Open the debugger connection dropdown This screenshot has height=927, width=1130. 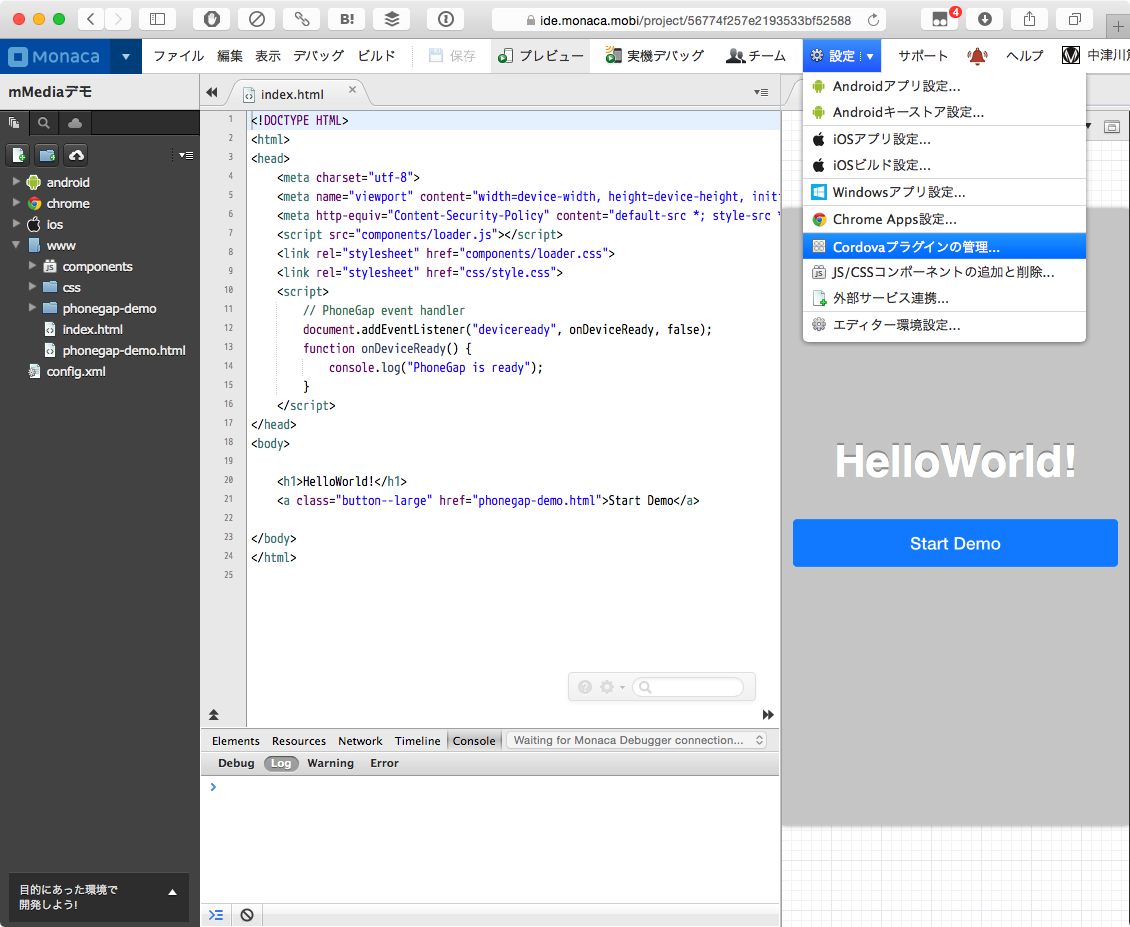[636, 740]
